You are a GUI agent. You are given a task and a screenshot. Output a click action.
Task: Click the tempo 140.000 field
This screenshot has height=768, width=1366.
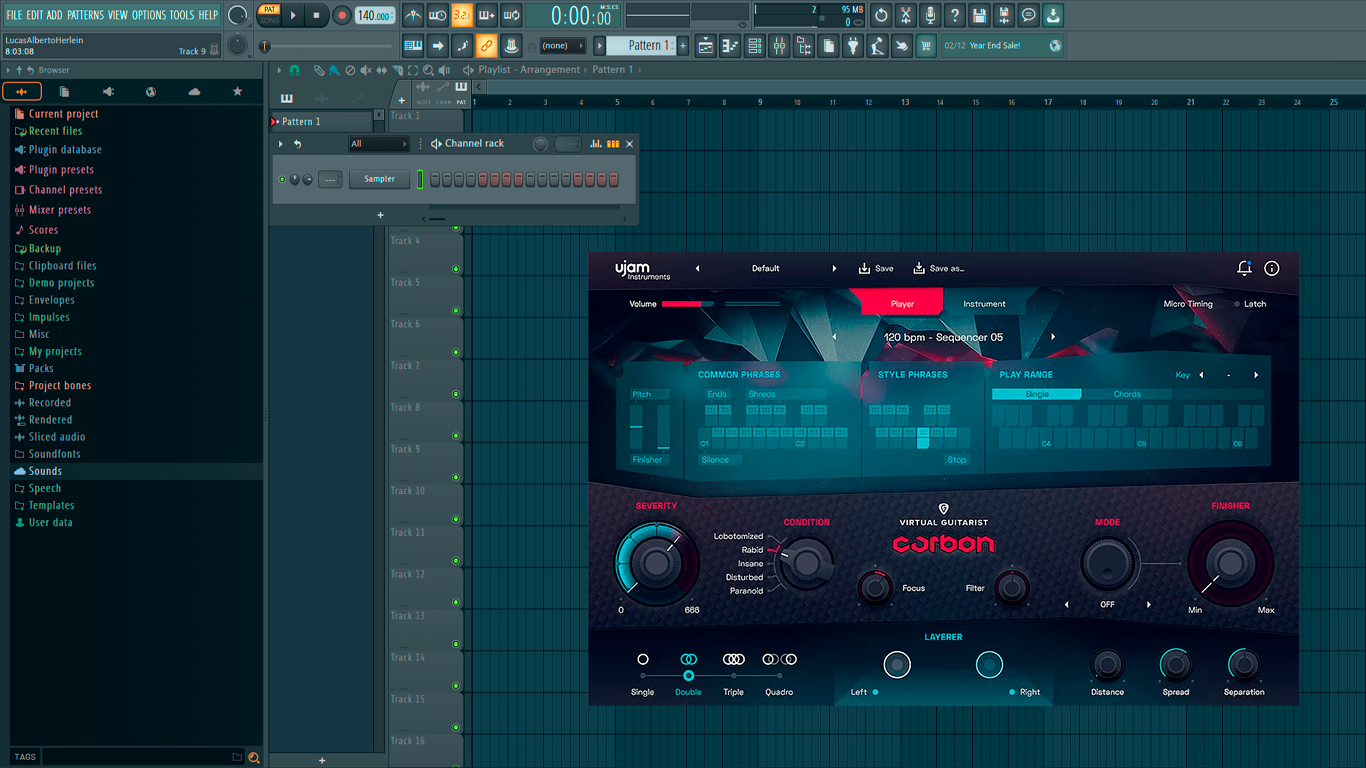coord(374,16)
